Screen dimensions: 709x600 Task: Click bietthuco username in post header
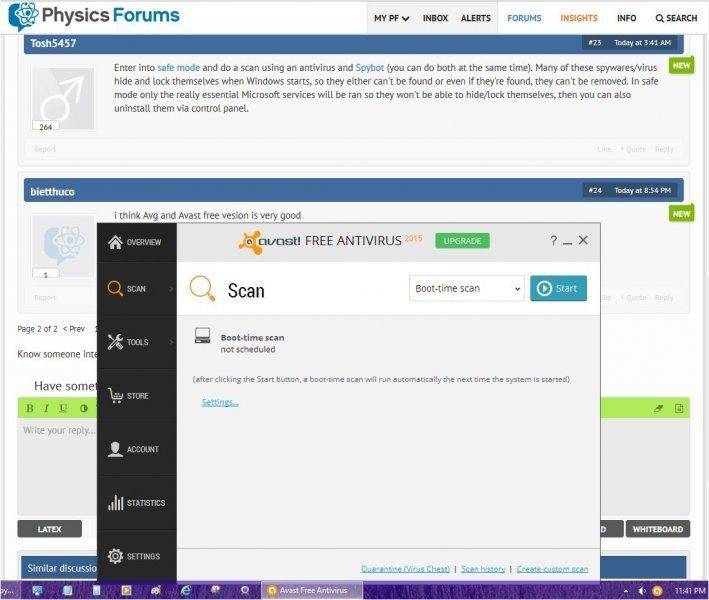click(x=52, y=192)
